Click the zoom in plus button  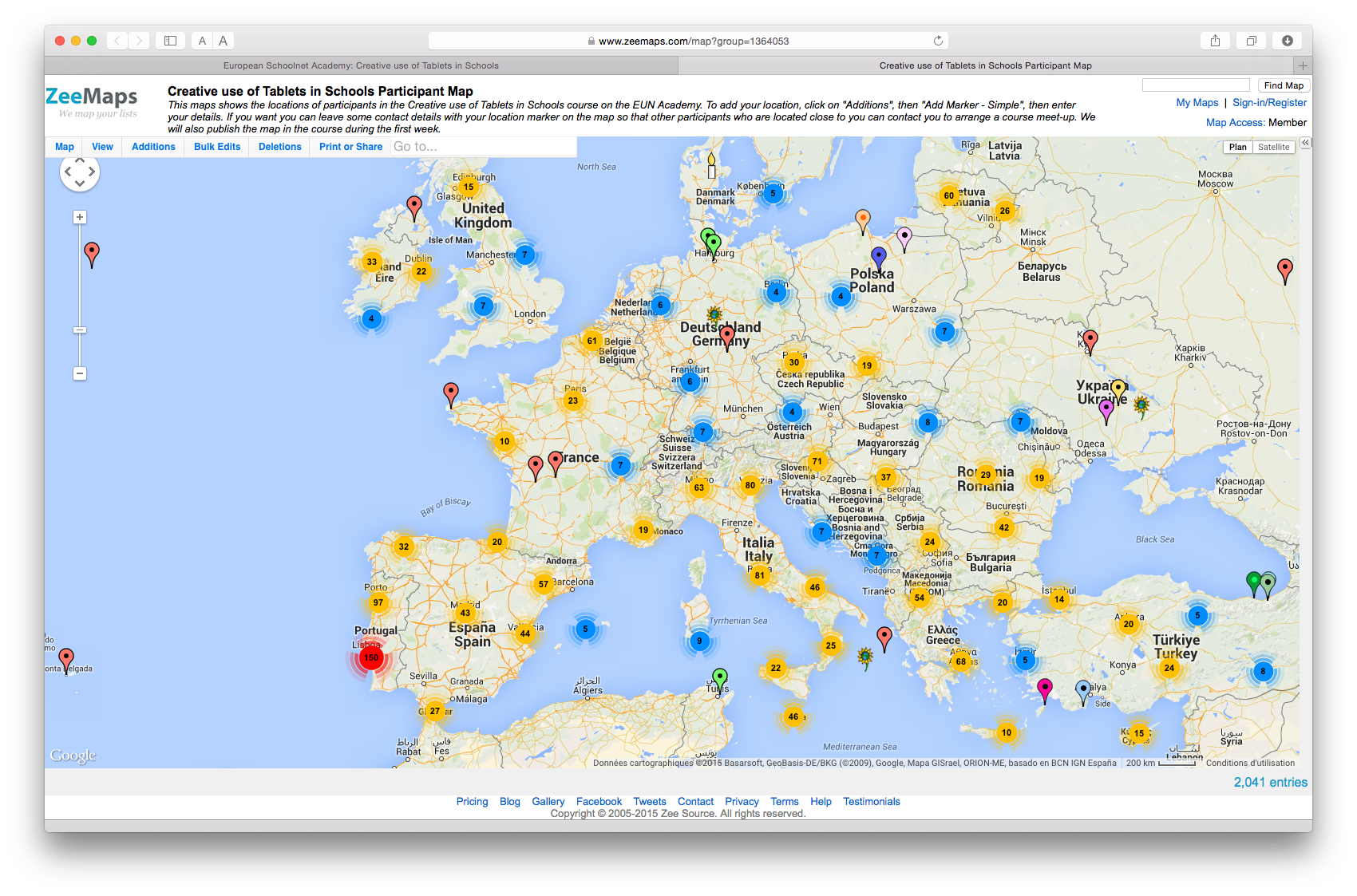[80, 217]
